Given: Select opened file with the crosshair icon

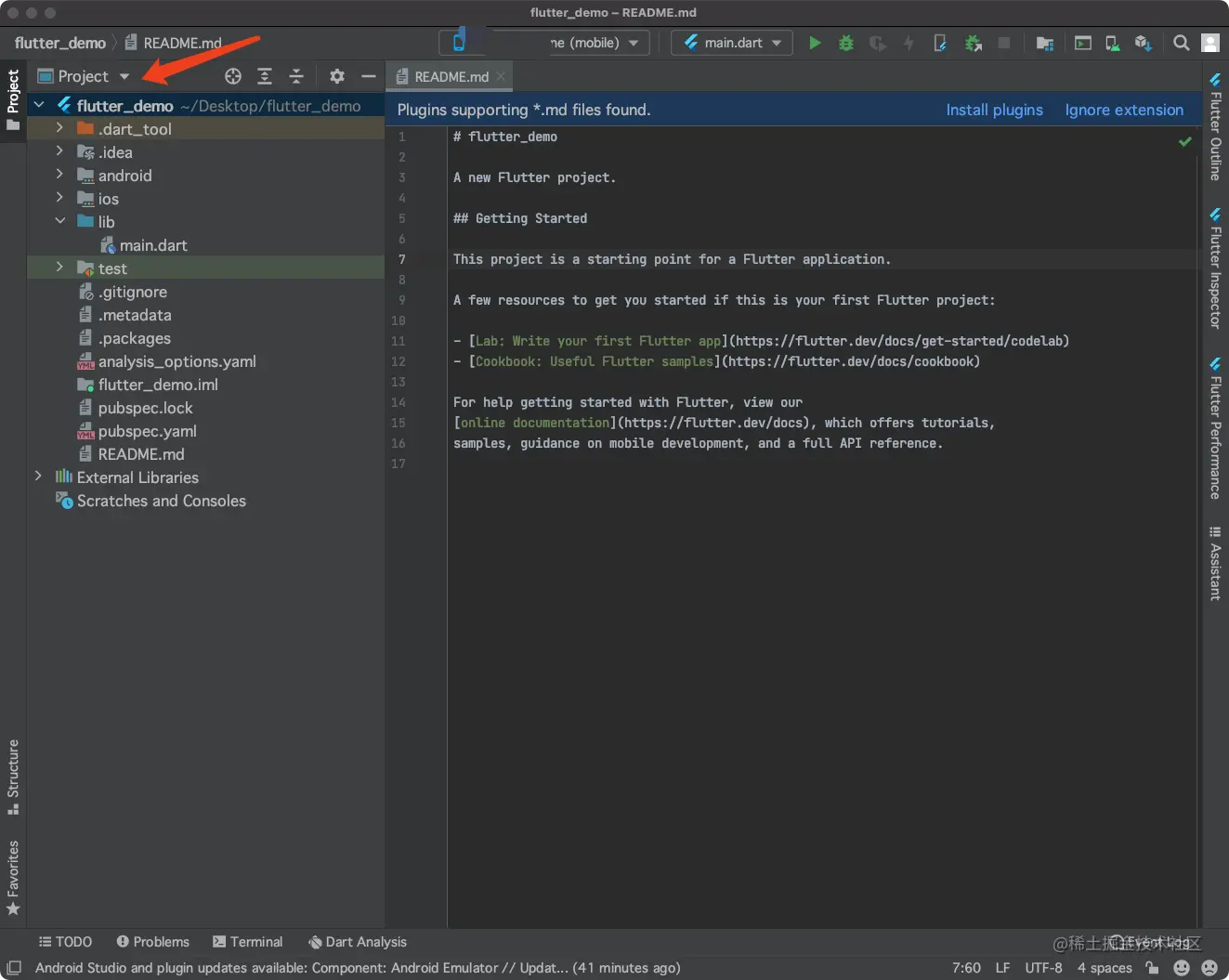Looking at the screenshot, I should click(x=233, y=76).
